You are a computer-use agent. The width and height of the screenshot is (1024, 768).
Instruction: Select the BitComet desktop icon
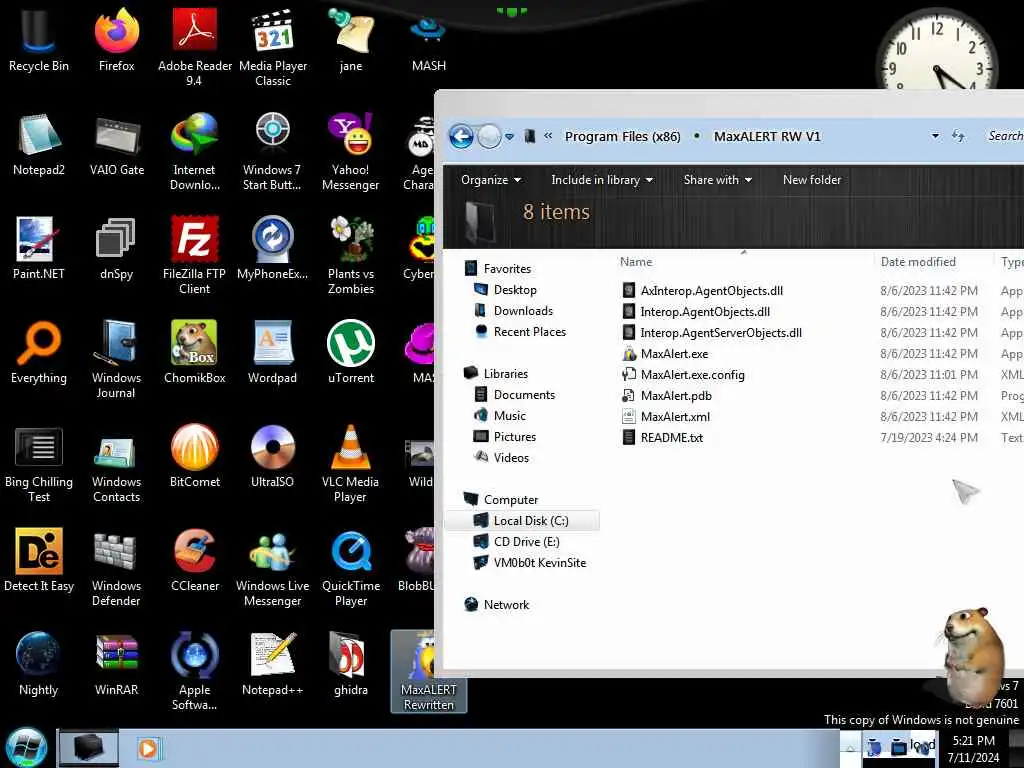click(195, 456)
